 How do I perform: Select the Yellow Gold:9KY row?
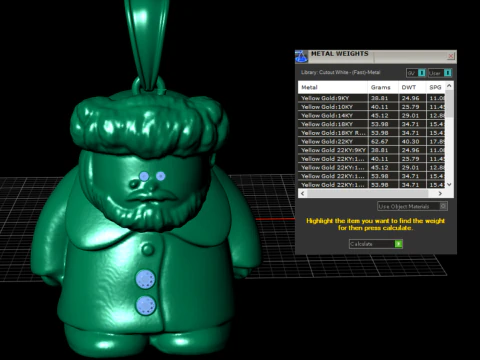[371, 98]
